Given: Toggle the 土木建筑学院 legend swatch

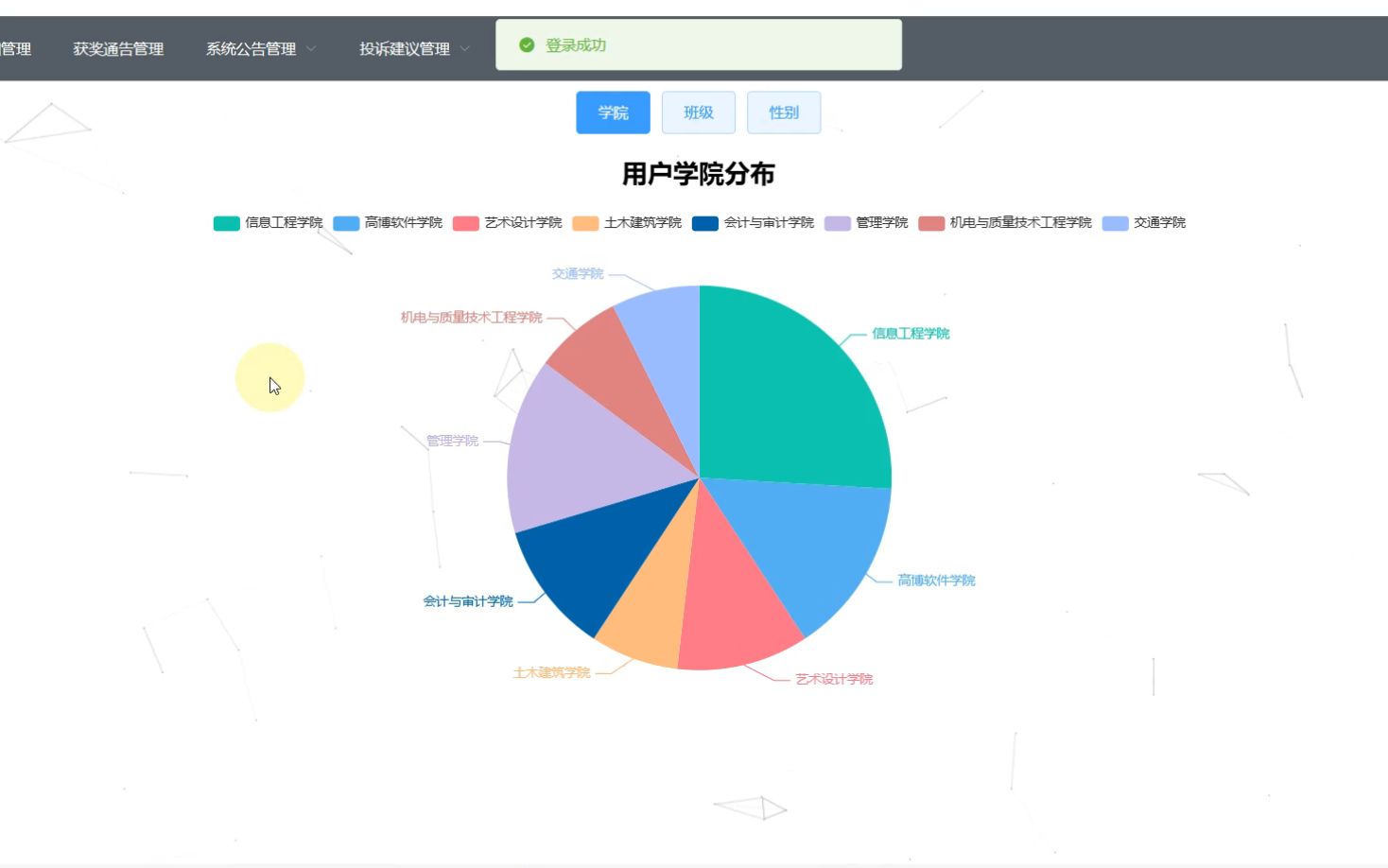Looking at the screenshot, I should 585,223.
